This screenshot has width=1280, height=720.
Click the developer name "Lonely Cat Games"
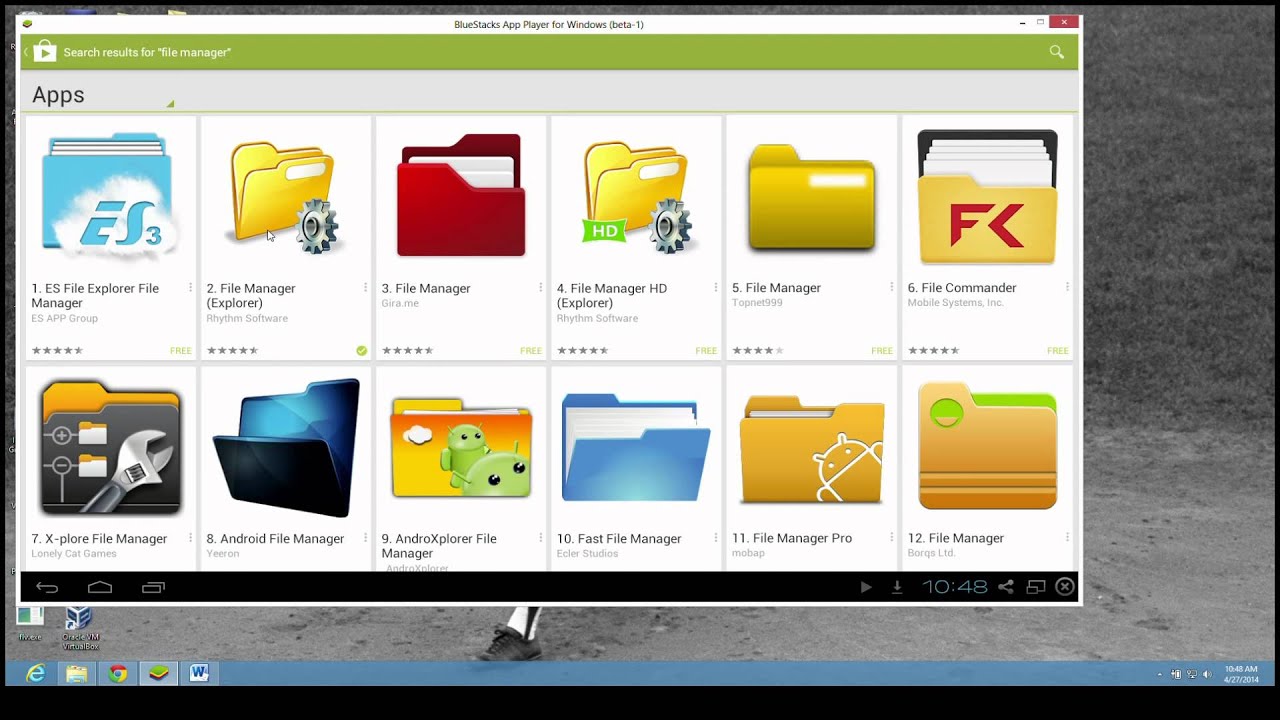pos(74,554)
